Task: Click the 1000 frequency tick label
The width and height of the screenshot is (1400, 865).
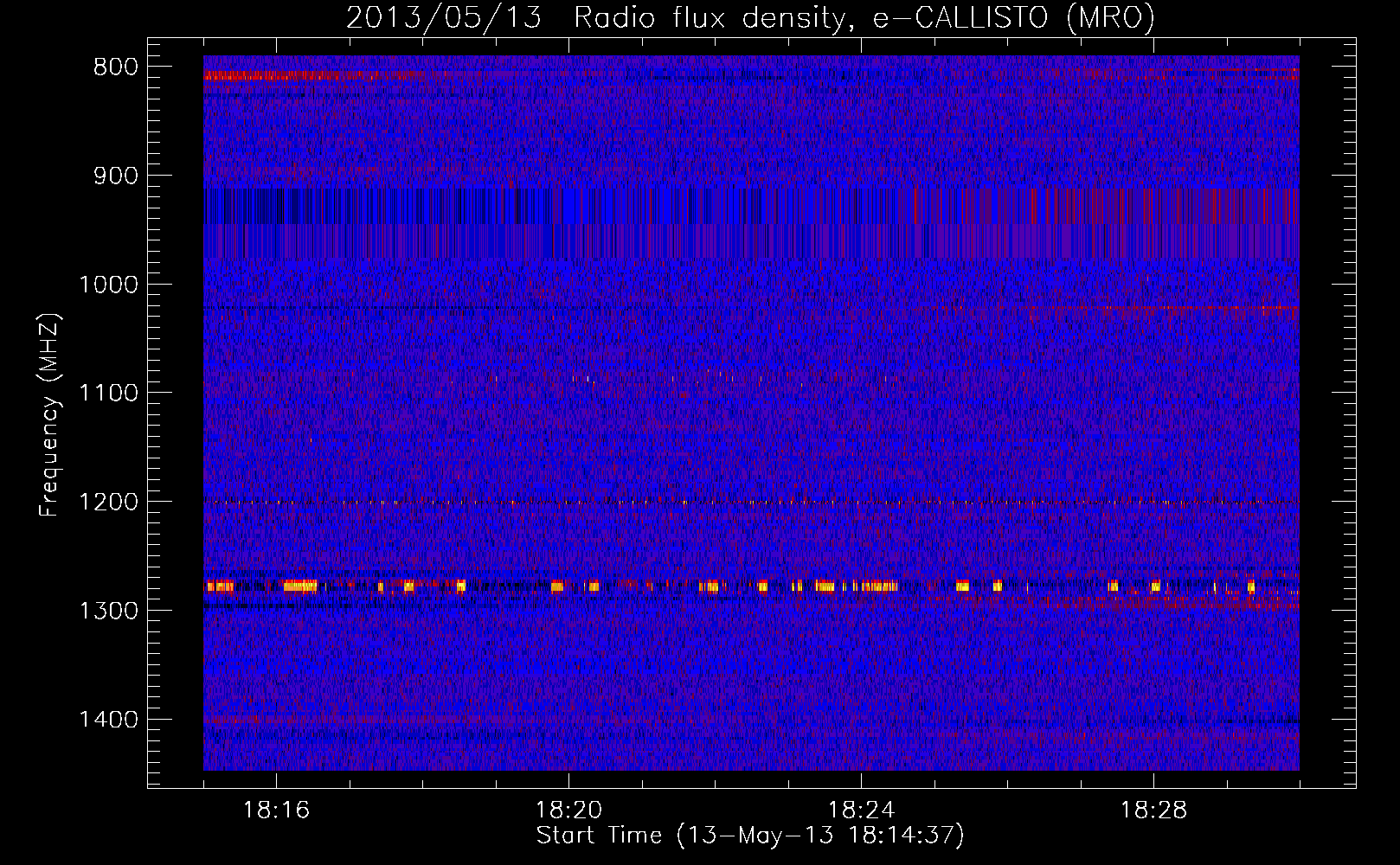Action: click(x=109, y=285)
